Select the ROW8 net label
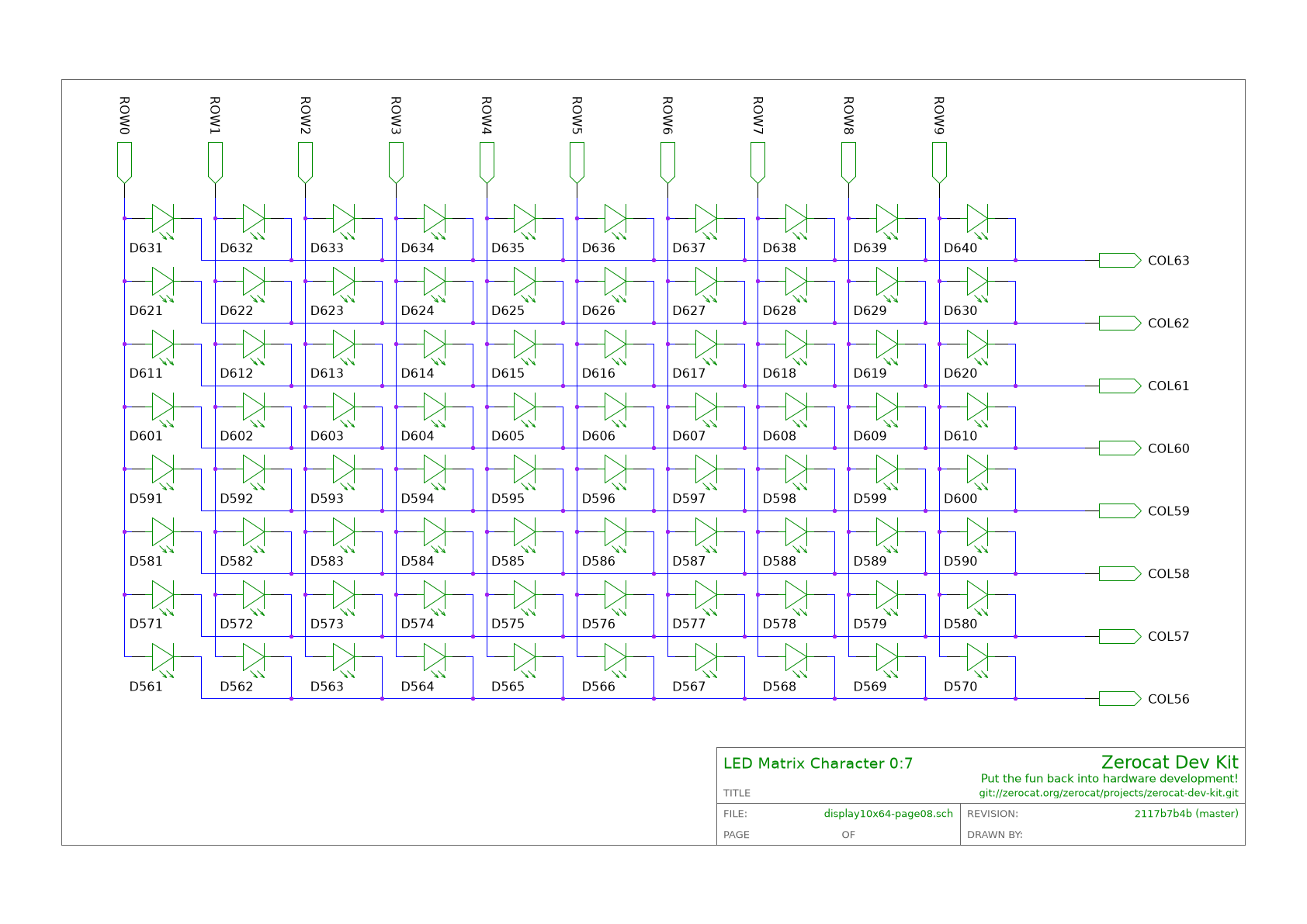1307x924 pixels. pyautogui.click(x=848, y=116)
